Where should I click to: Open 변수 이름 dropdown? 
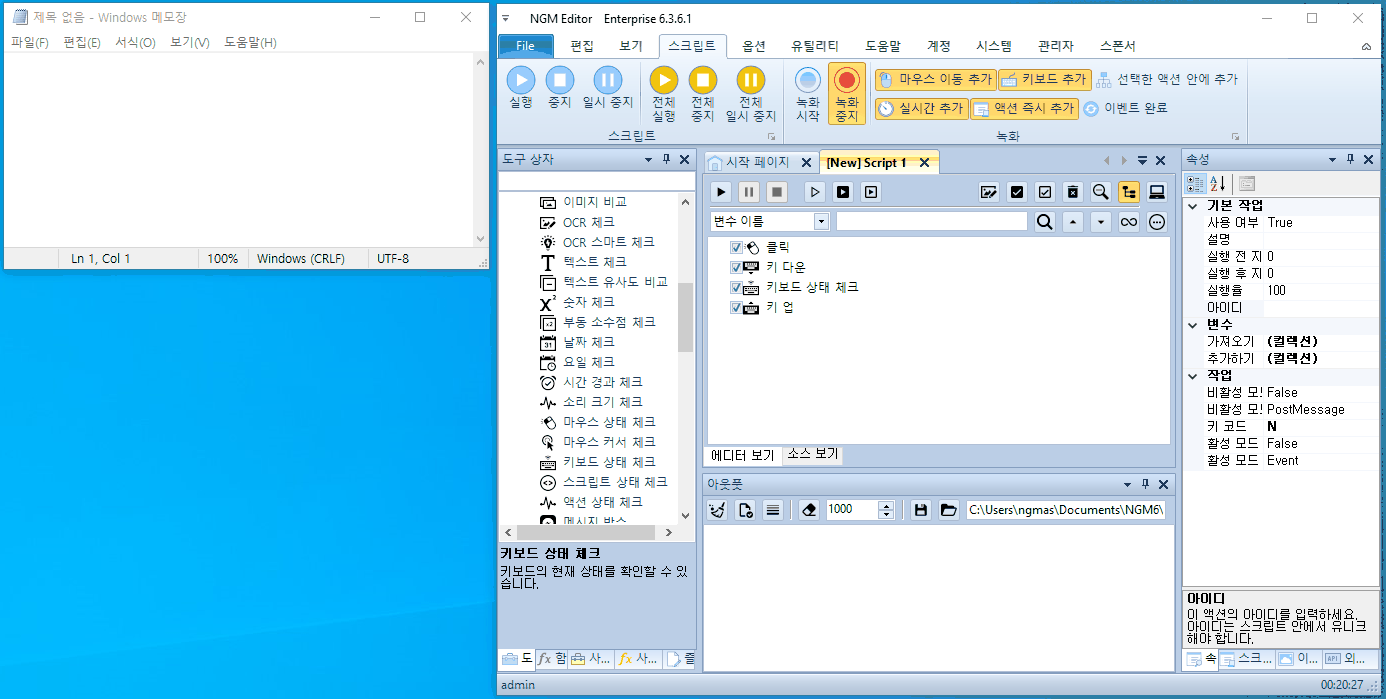pyautogui.click(x=821, y=222)
